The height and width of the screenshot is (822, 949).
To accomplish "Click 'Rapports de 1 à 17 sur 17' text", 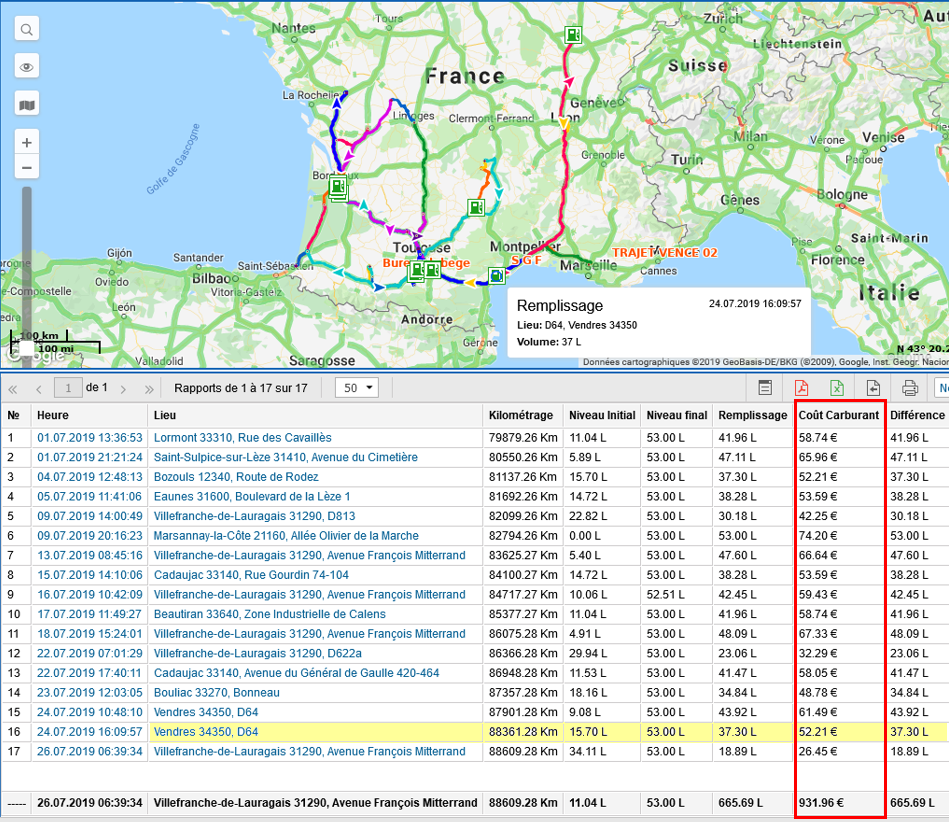I will click(x=241, y=388).
